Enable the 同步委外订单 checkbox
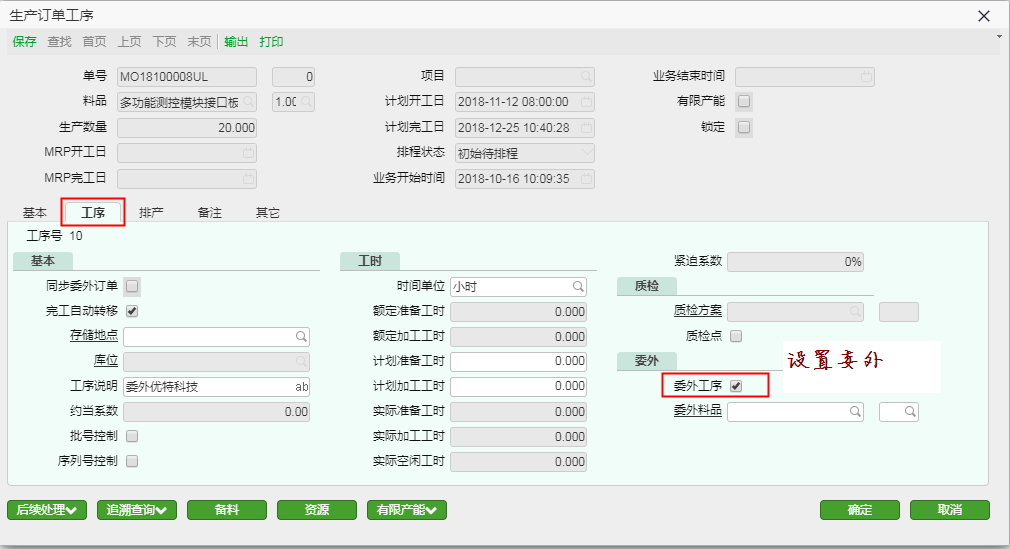The height and width of the screenshot is (549, 1010). click(x=132, y=286)
